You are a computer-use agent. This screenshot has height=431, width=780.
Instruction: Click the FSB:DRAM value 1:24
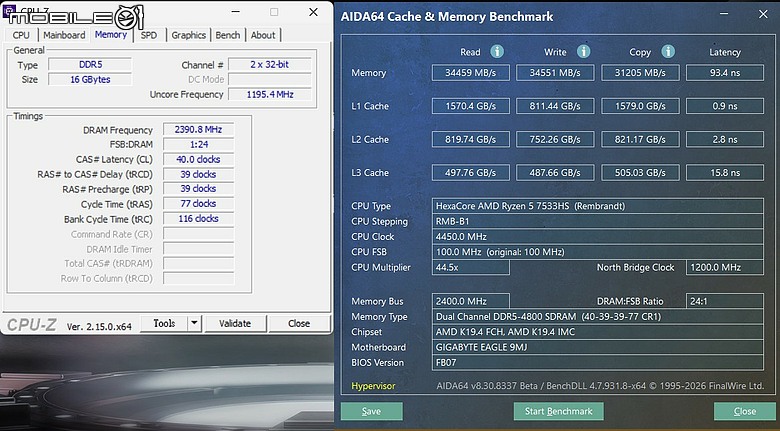pyautogui.click(x=198, y=144)
